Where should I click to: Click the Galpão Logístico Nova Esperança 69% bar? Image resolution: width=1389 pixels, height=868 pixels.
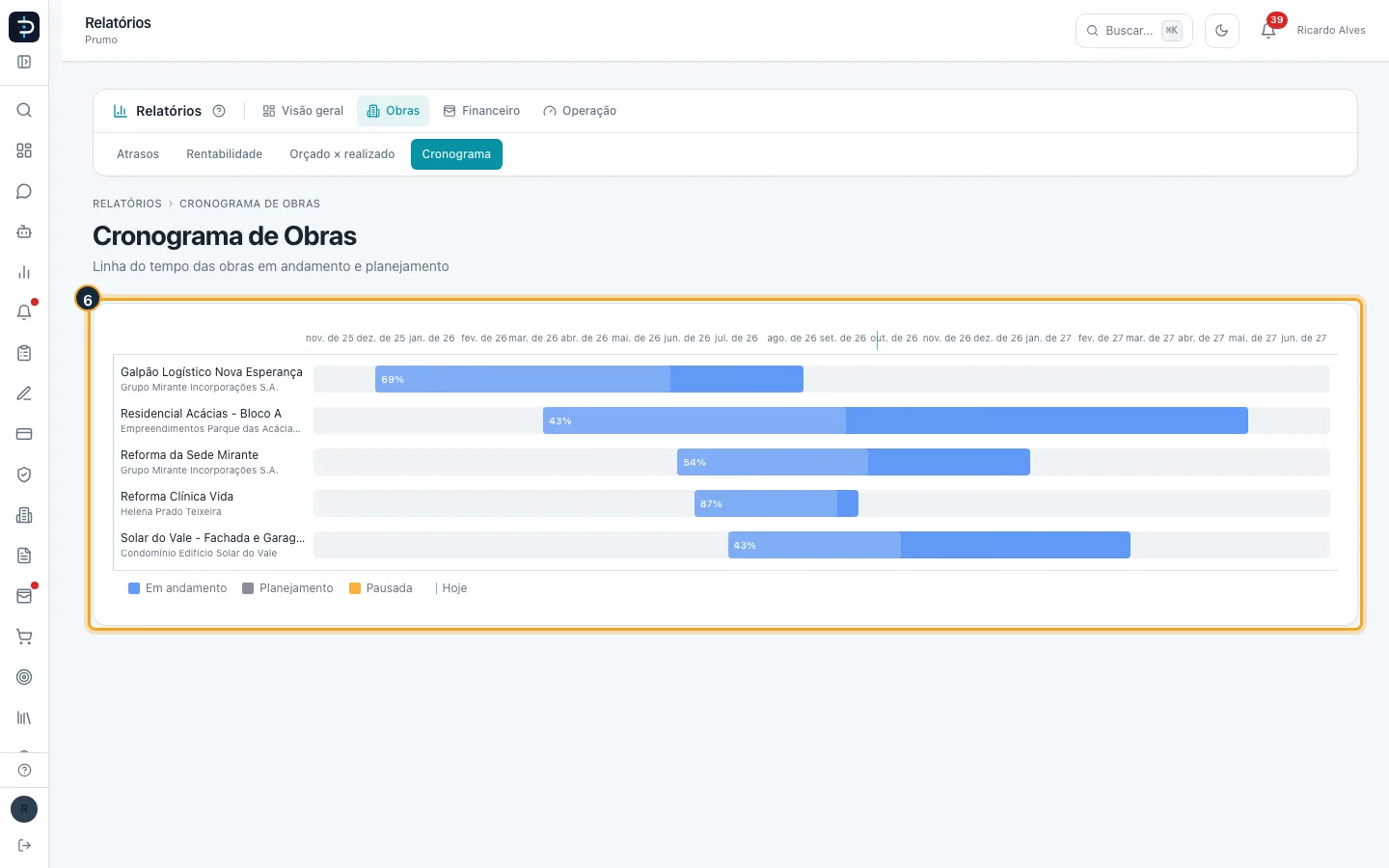[x=589, y=379]
